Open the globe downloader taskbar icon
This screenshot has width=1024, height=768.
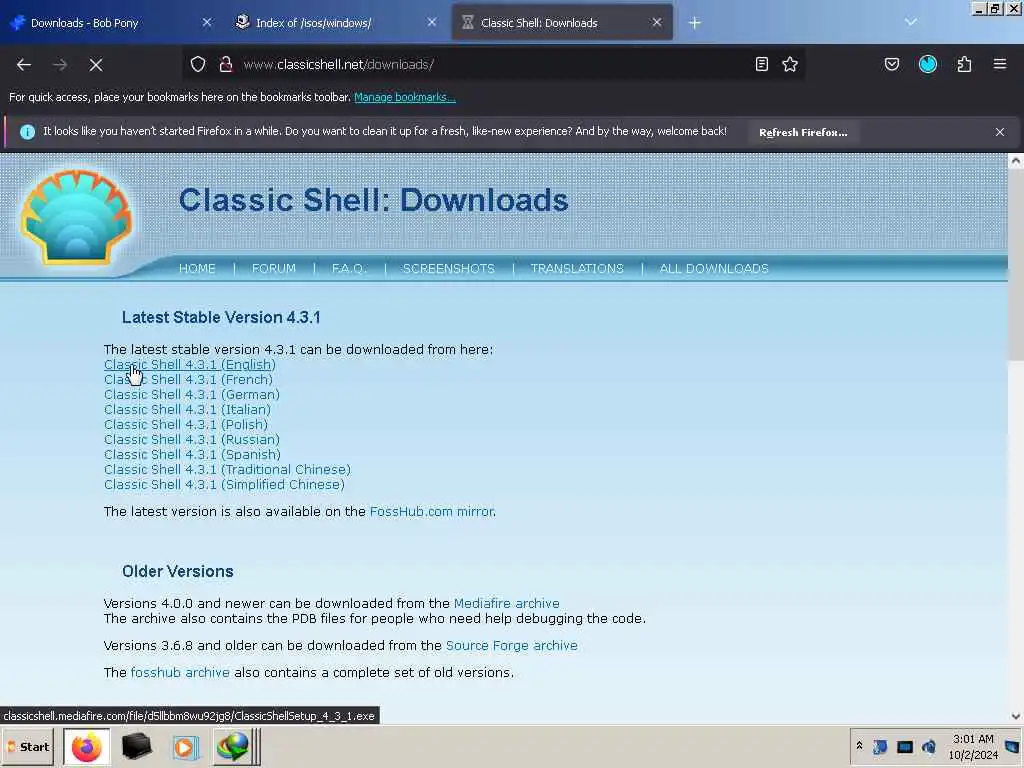tap(232, 746)
